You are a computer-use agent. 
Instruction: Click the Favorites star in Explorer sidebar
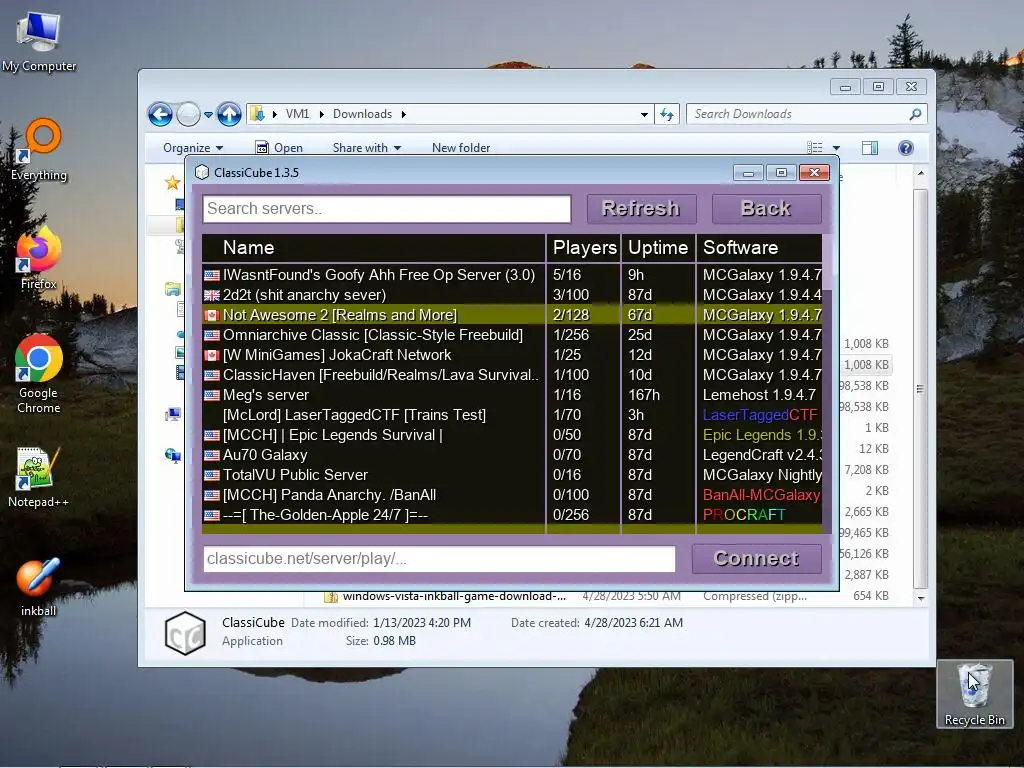(172, 183)
